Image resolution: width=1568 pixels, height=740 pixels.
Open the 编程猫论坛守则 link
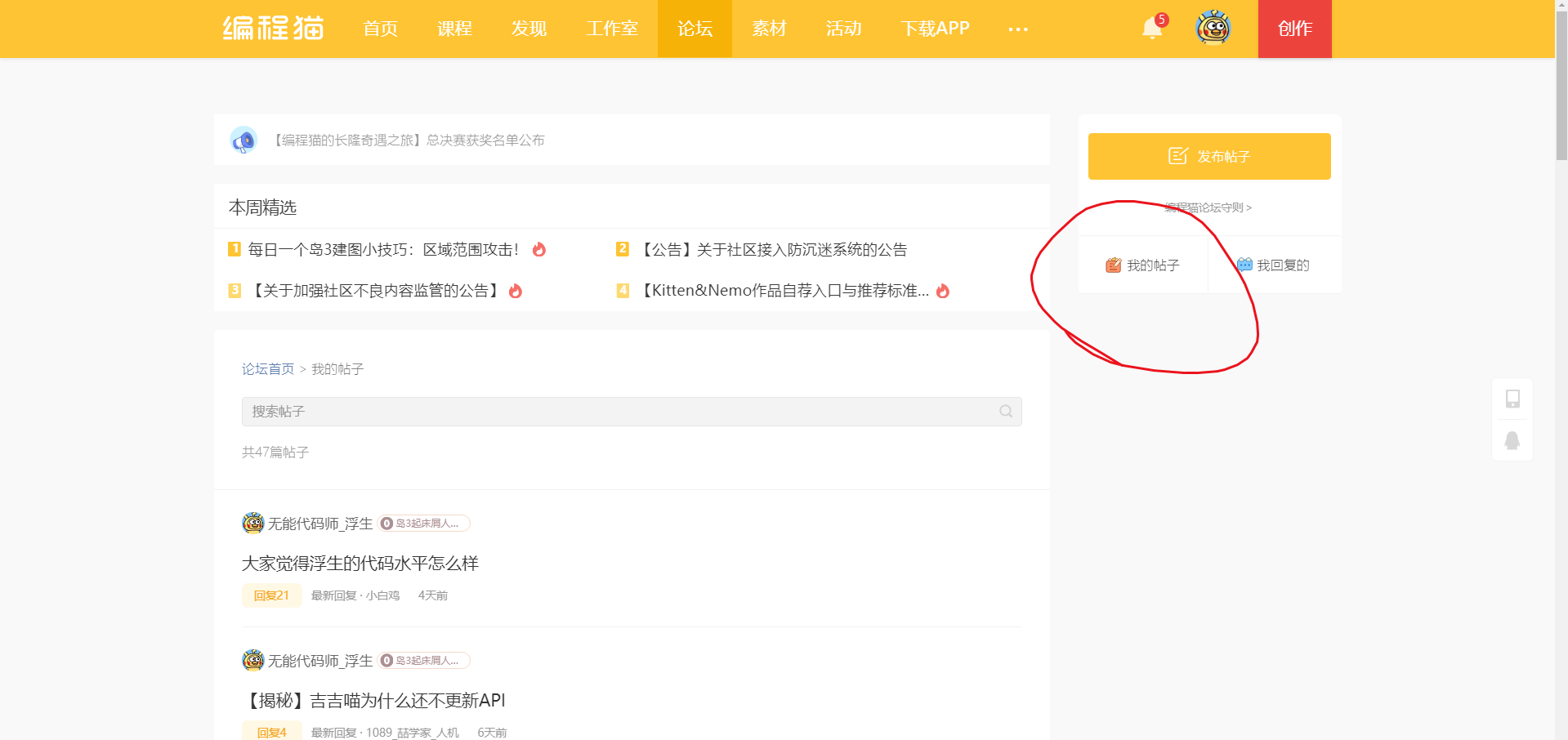[1208, 207]
